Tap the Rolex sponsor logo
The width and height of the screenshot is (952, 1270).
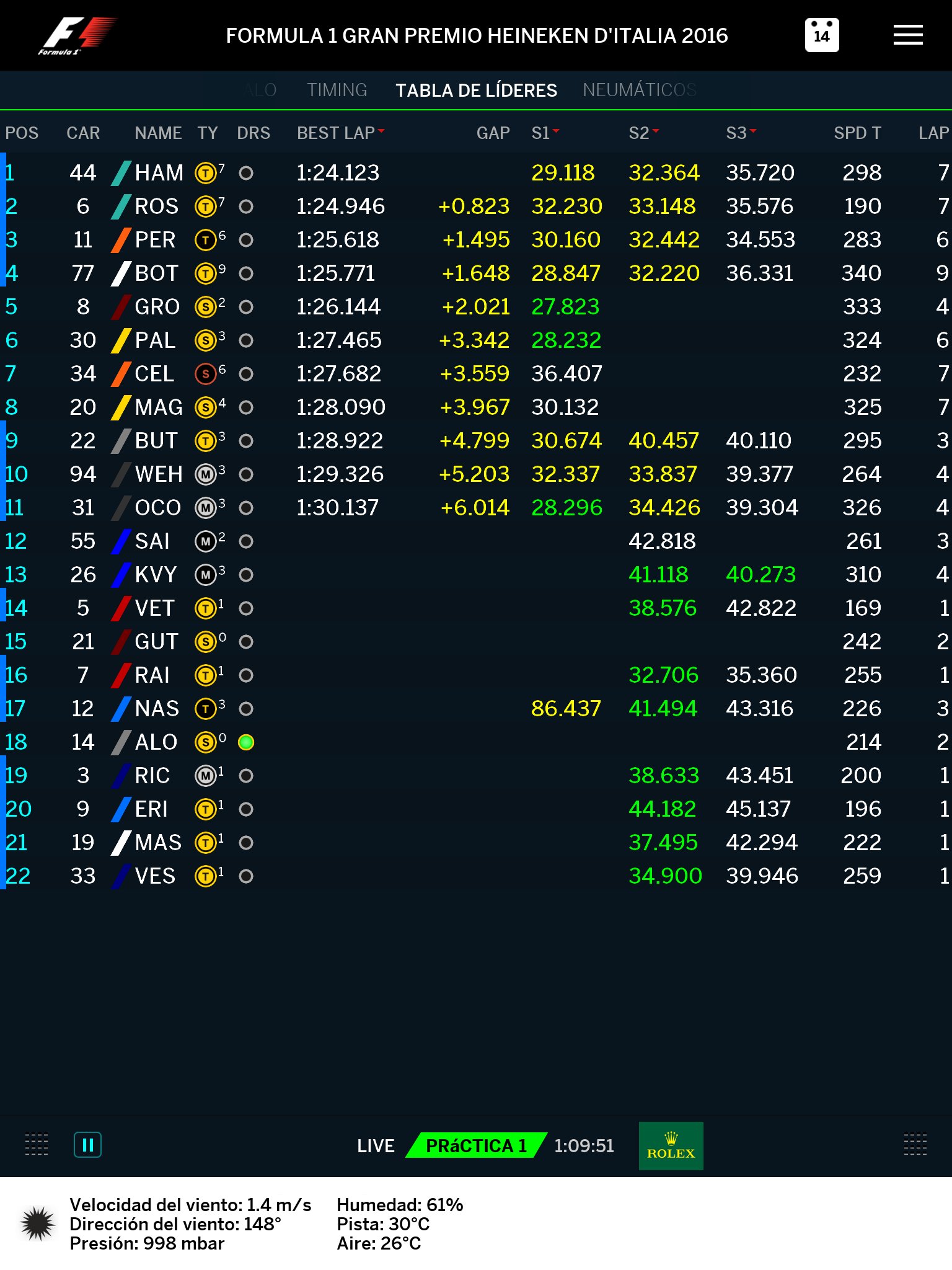click(671, 1146)
